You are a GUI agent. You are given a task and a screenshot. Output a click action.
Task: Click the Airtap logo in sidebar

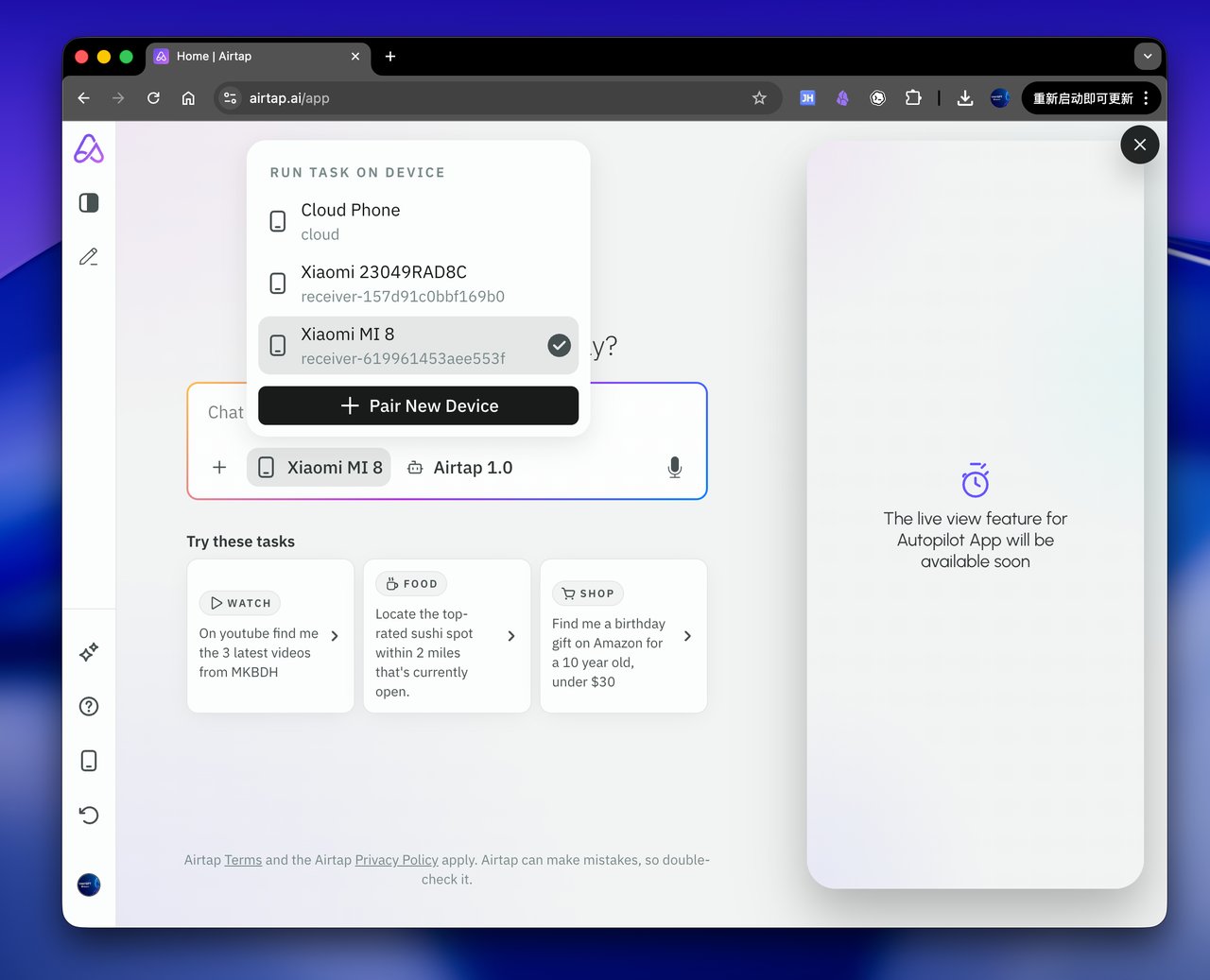point(89,148)
